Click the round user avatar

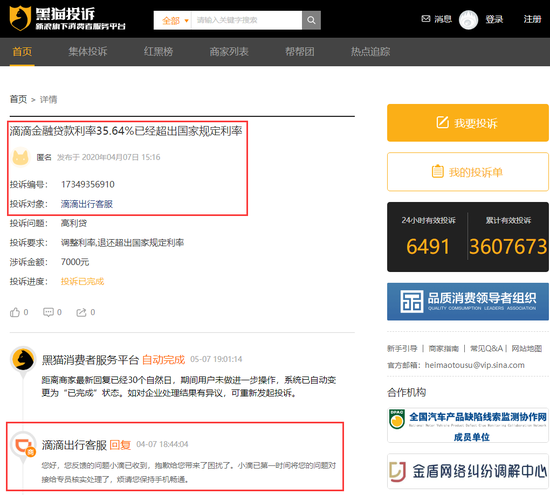pyautogui.click(x=468, y=20)
